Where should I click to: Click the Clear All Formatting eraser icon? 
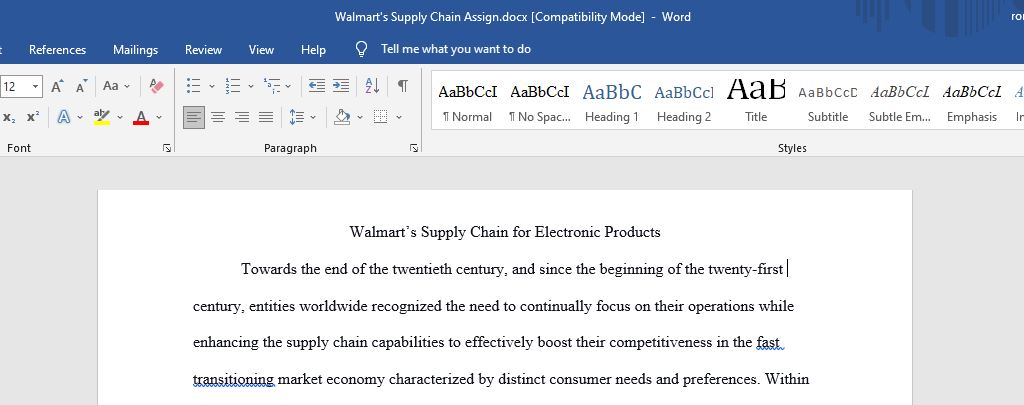157,86
